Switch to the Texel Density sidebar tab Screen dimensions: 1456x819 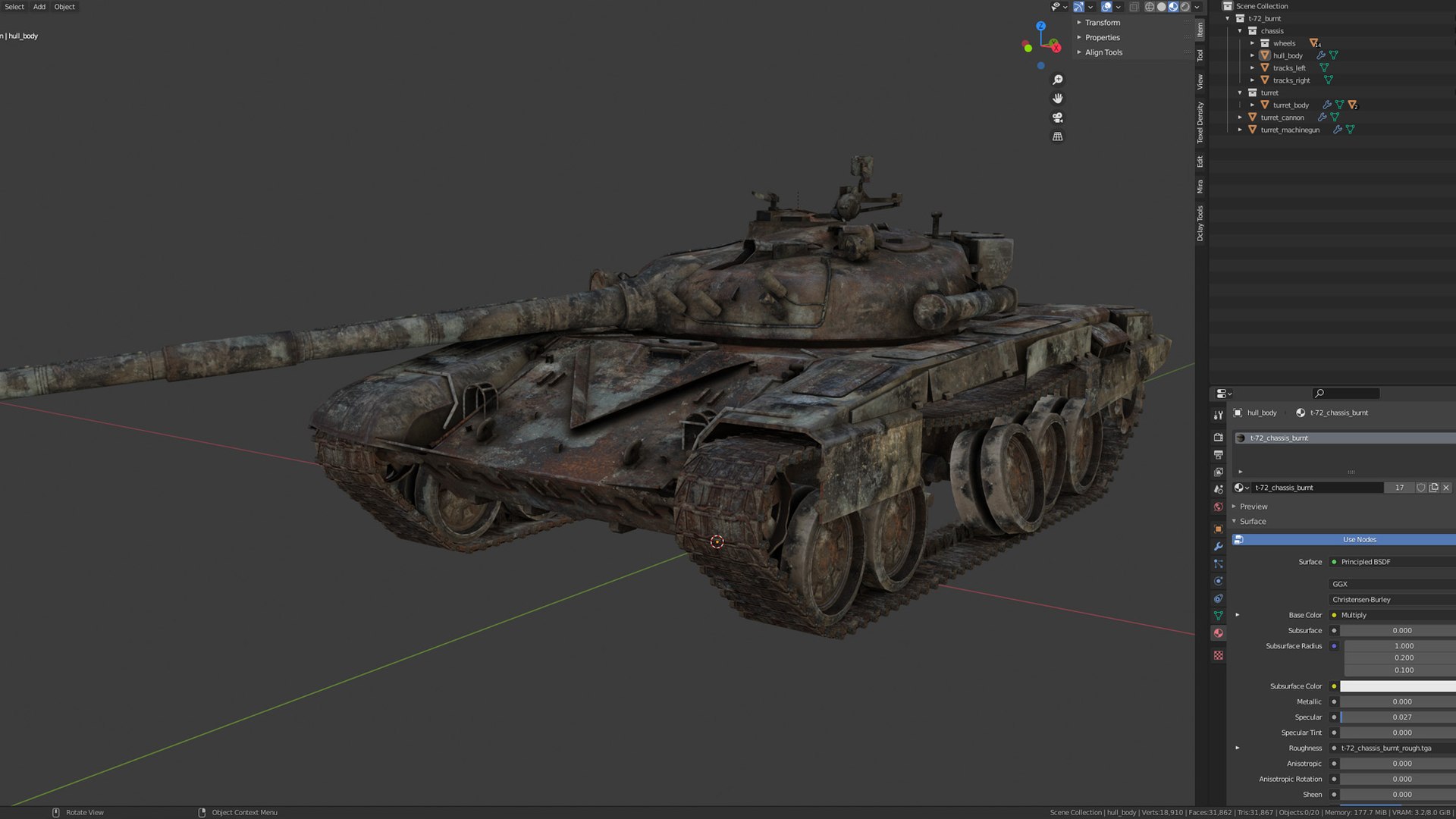point(1200,123)
